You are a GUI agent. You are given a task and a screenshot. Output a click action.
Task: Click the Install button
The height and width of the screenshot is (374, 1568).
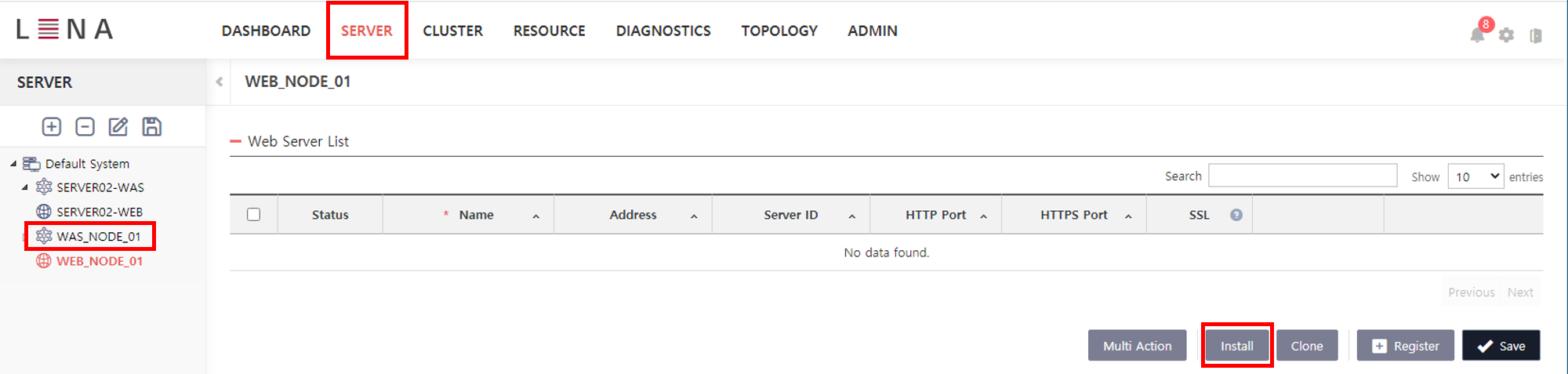[1236, 346]
